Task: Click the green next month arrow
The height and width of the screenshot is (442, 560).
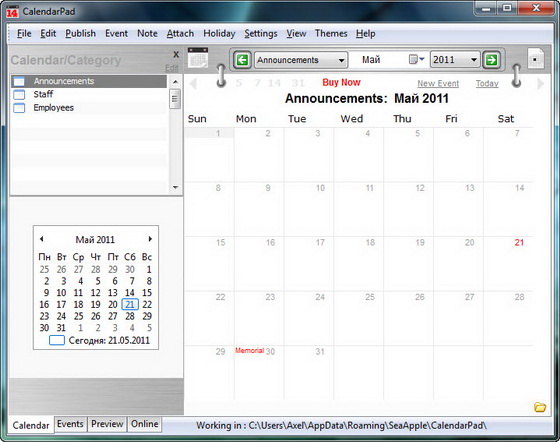Action: (x=491, y=60)
